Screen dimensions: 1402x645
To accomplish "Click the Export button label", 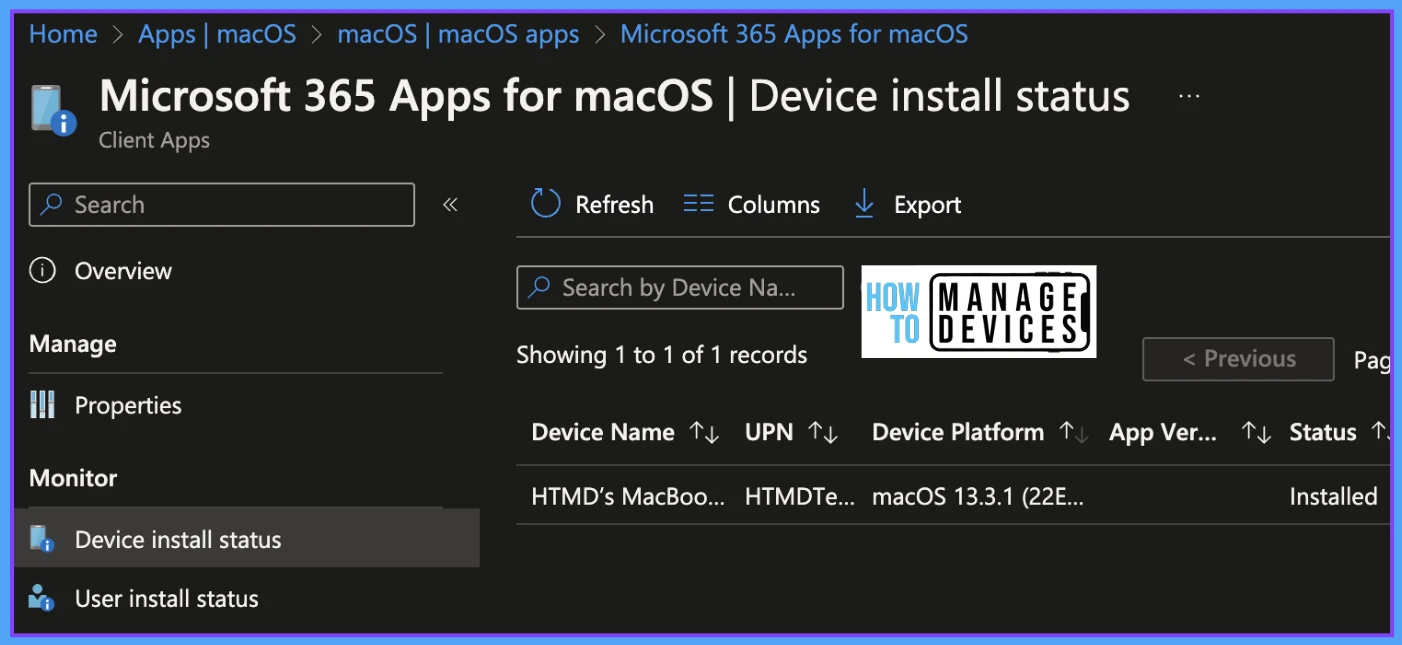I will click(928, 205).
